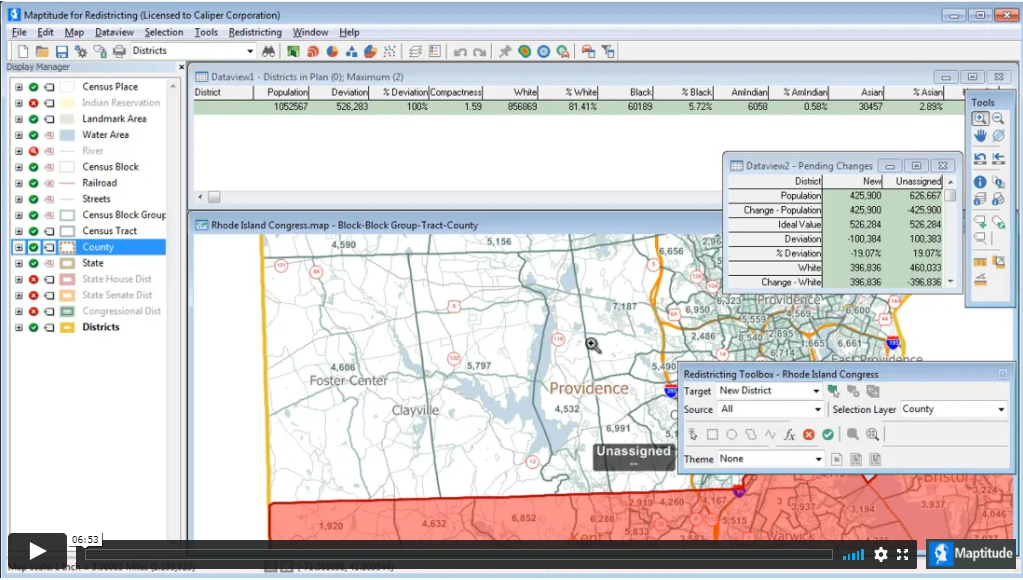Choose the select-by-circle tool in toolbox
Viewport: 1023px width, 580px height.
point(732,434)
